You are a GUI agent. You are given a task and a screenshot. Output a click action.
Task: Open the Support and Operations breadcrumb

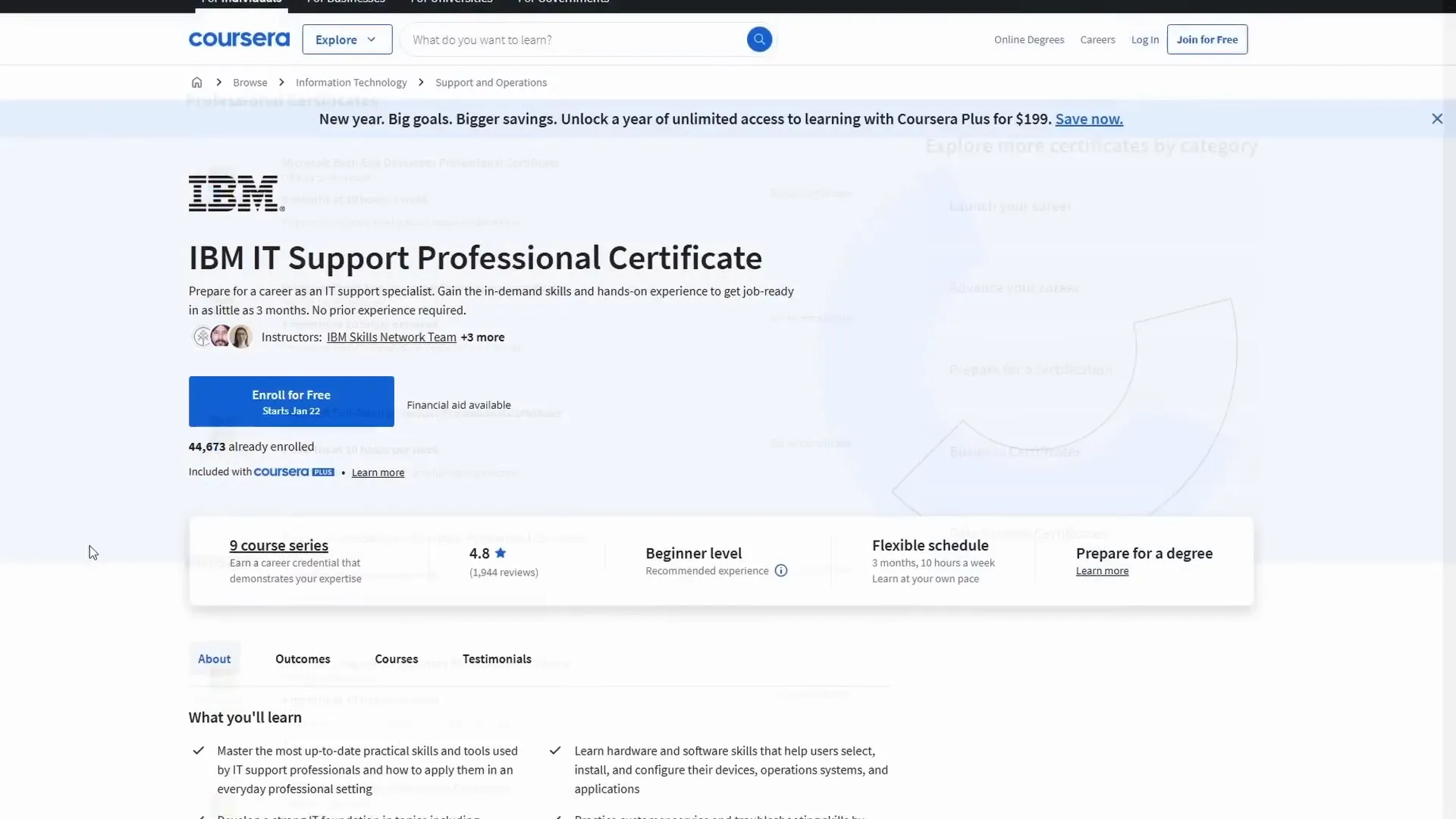491,82
